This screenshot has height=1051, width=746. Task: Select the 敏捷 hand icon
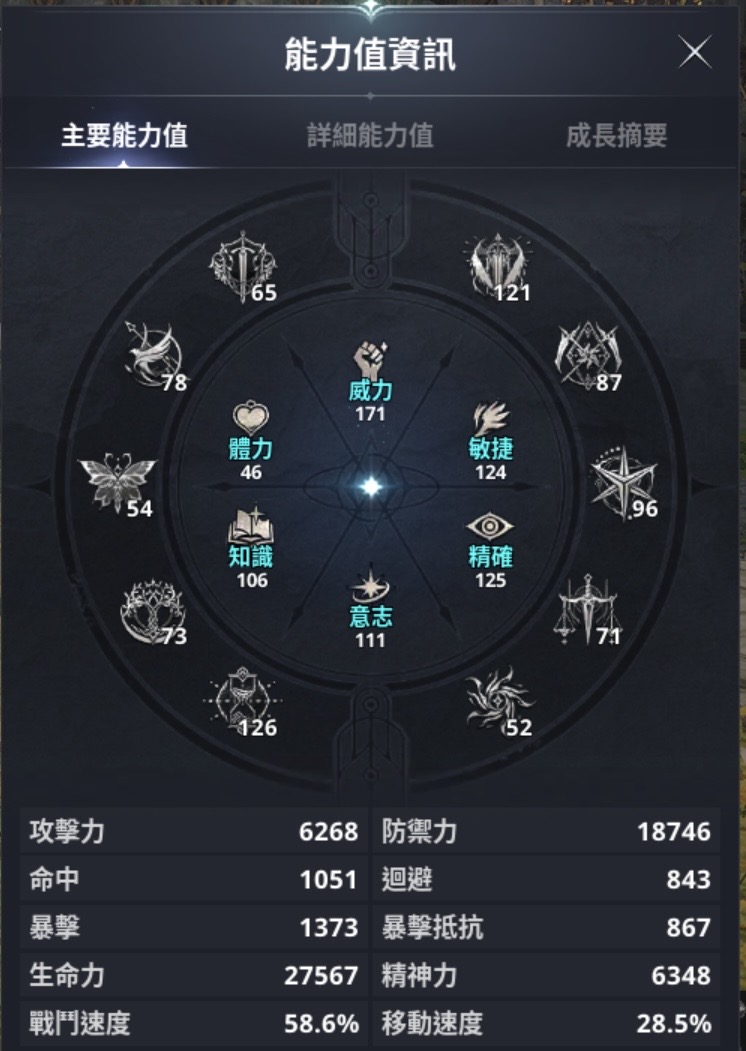click(491, 418)
